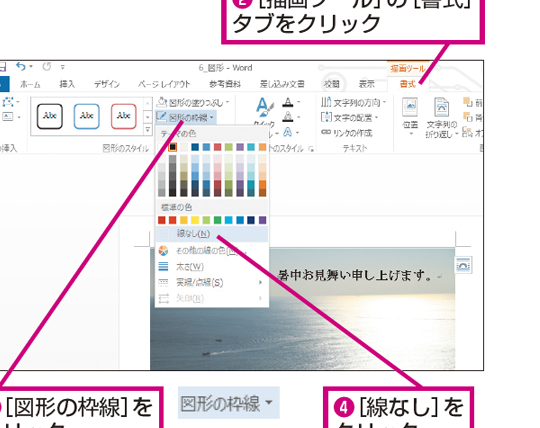
Task: Click the large Quick Styles A icon
Action: 264,107
